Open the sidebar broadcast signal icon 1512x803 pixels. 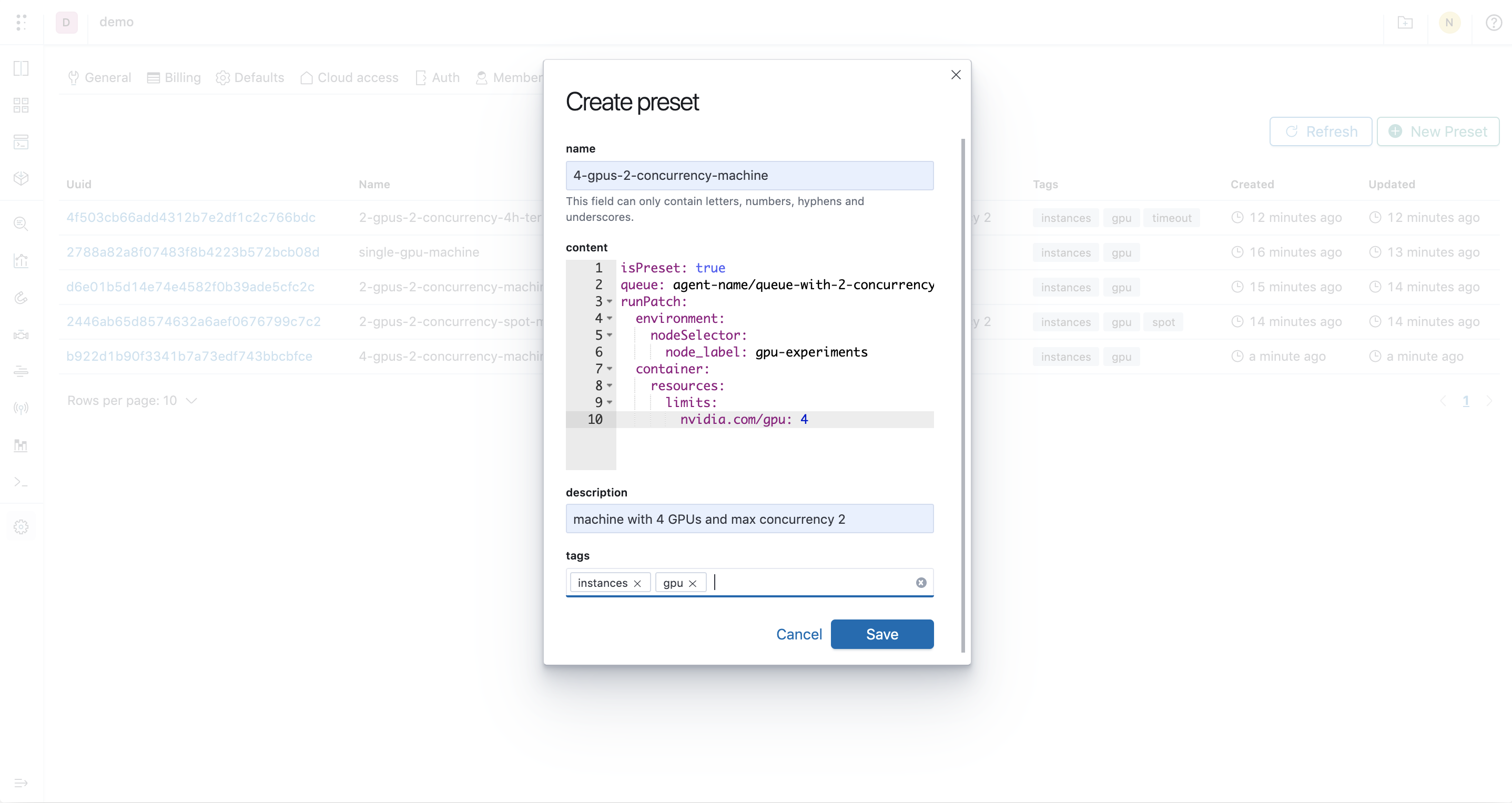(21, 408)
